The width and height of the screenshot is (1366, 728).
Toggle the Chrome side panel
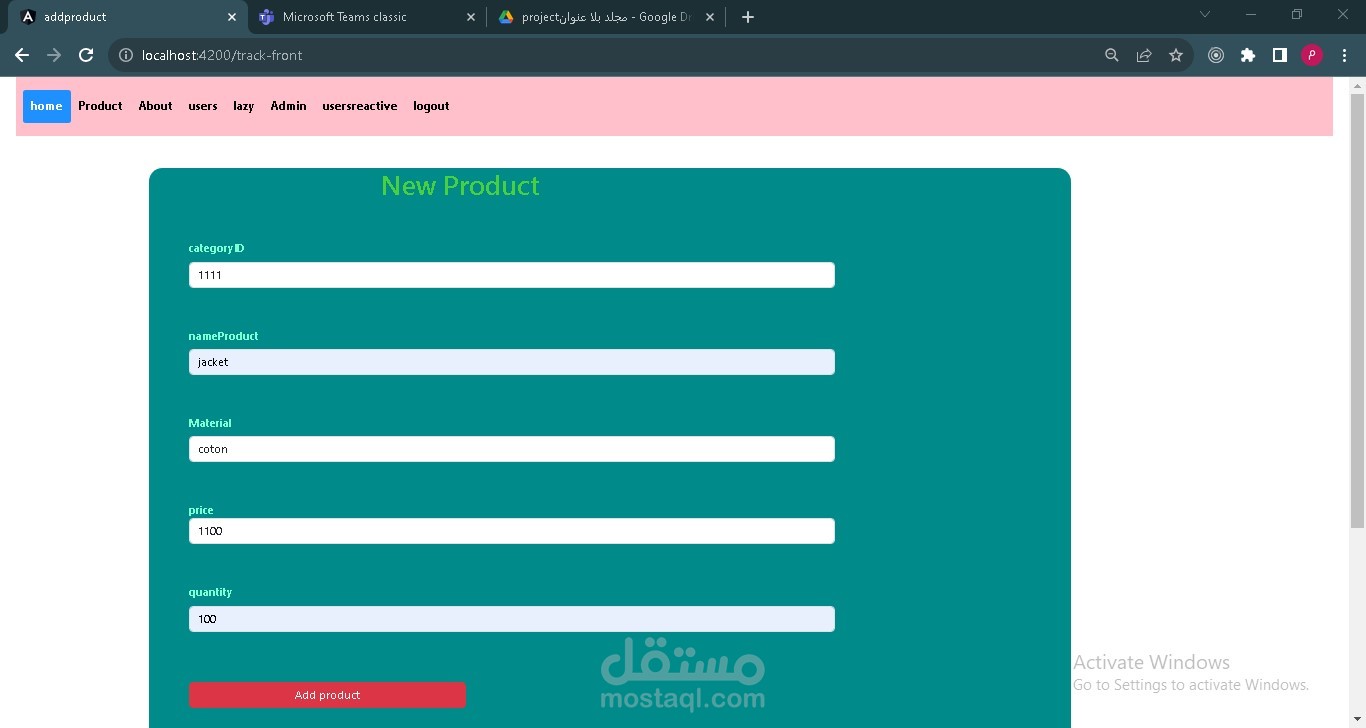point(1280,55)
